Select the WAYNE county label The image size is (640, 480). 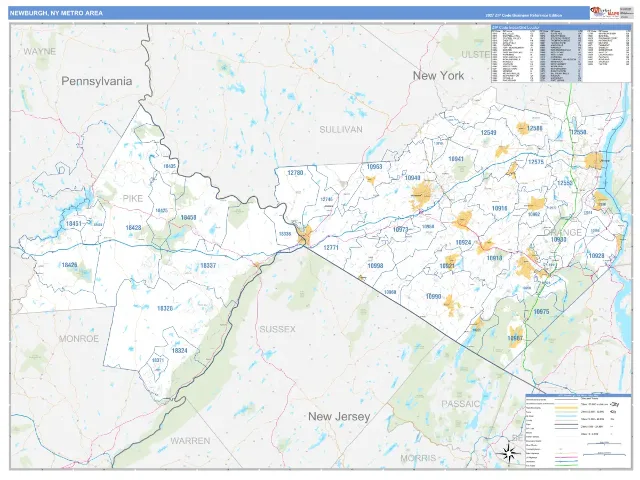coord(40,51)
